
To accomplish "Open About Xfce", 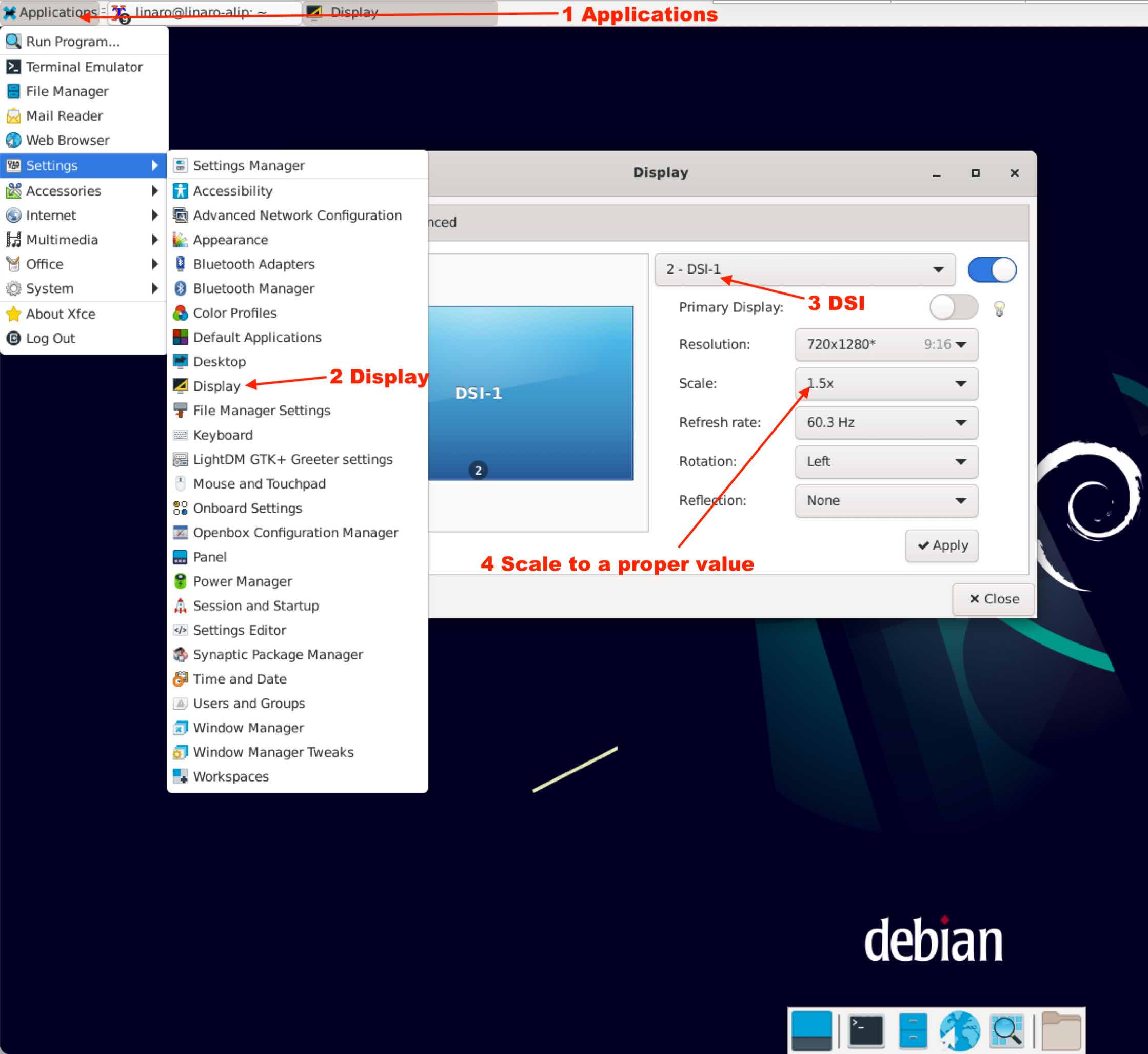I will coord(84,314).
